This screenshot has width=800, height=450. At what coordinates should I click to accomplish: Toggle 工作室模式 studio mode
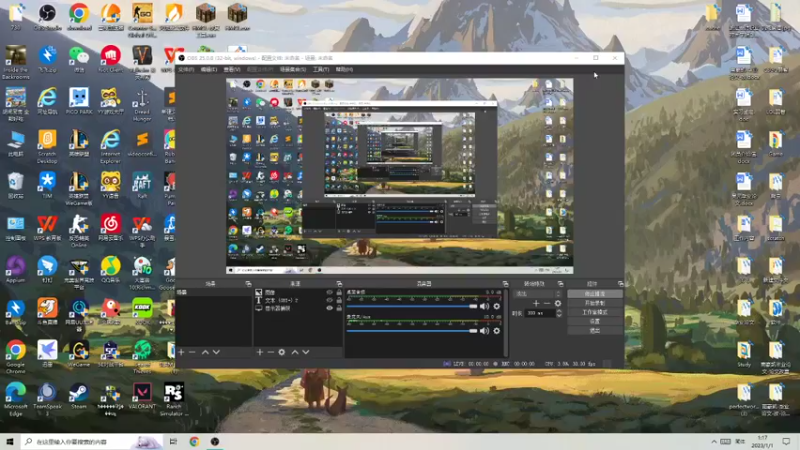595,312
